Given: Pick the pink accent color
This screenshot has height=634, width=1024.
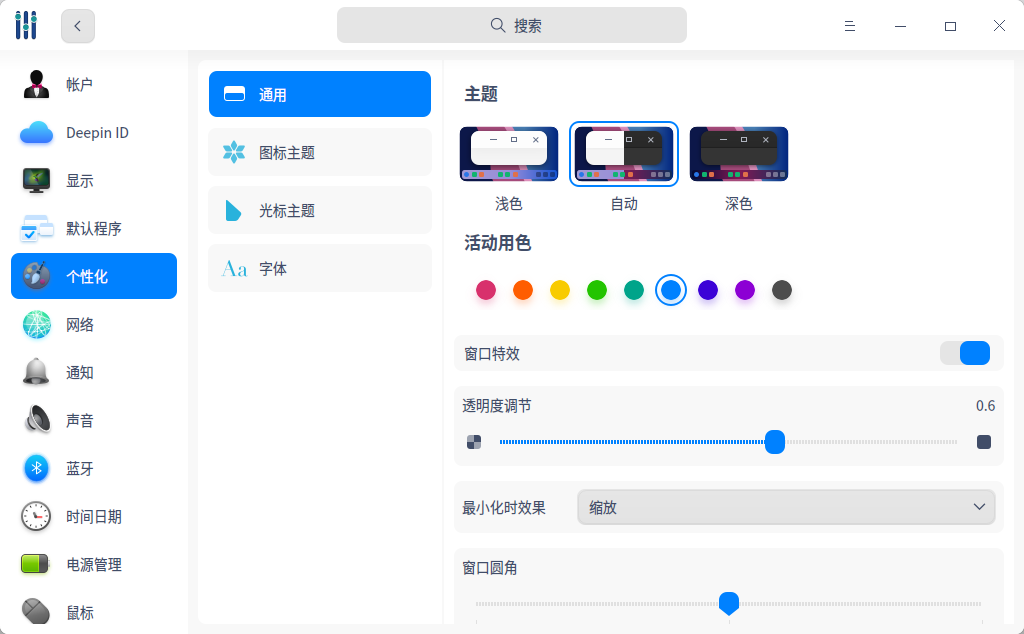Looking at the screenshot, I should [486, 290].
